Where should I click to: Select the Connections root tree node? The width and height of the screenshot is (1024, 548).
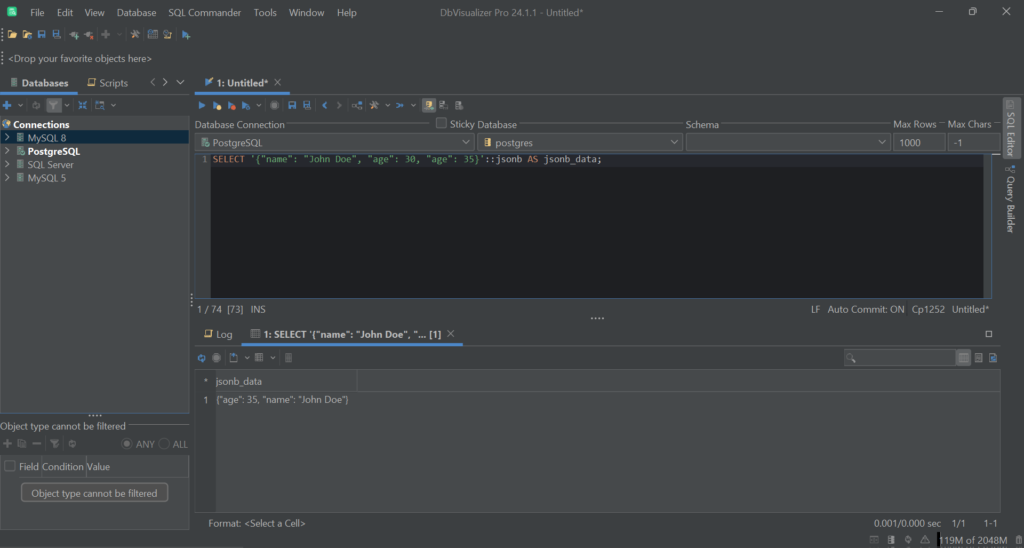41,124
